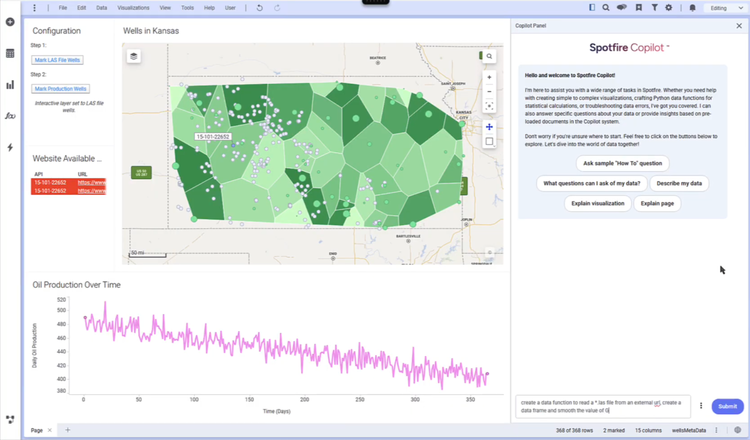Viewport: 750px width, 440px height.
Task: Click the plus icon in left sidebar
Action: click(x=10, y=22)
